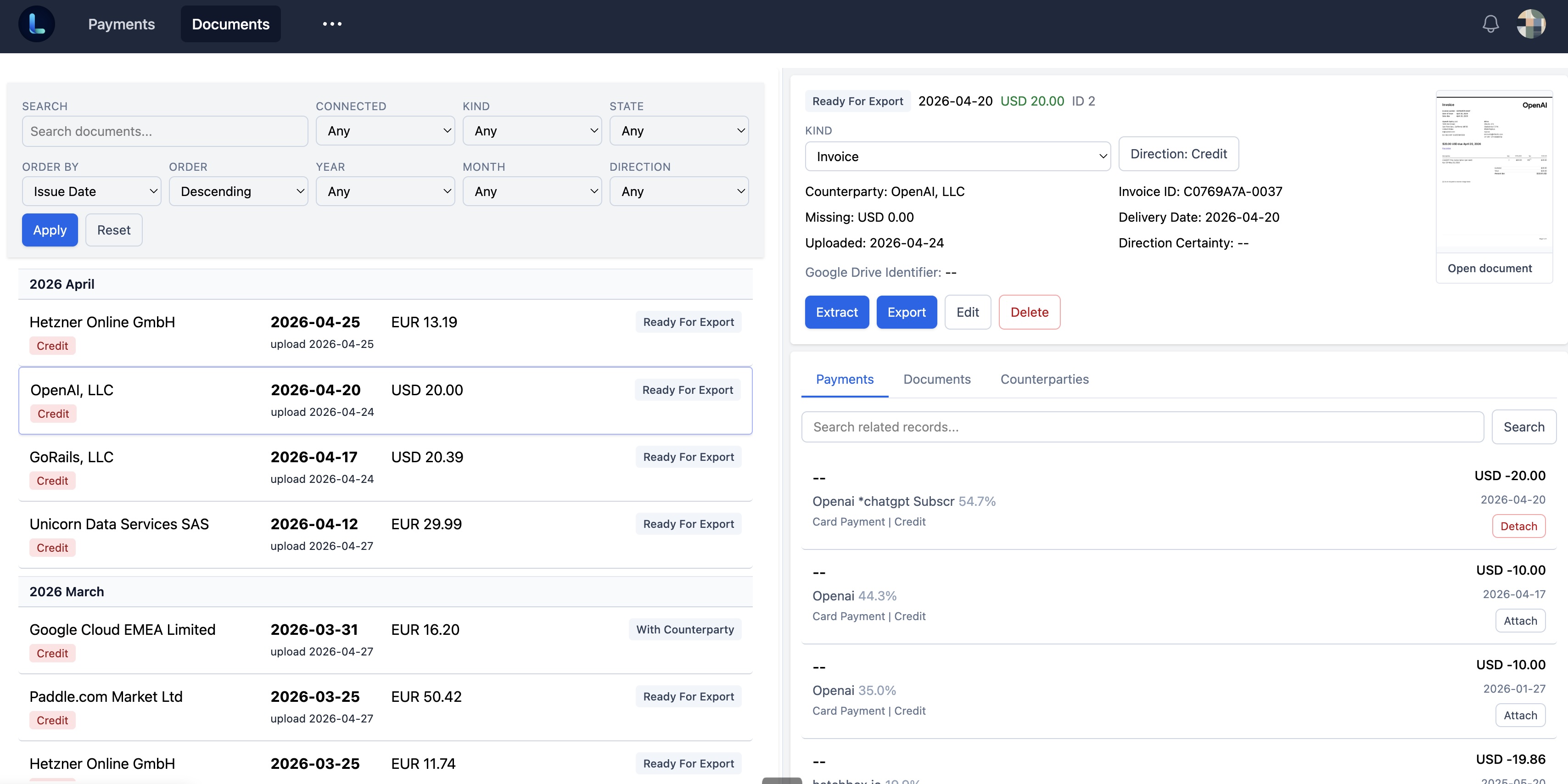The height and width of the screenshot is (784, 1568).
Task: Click the Counterparty: OpenAI, LLC text
Action: (885, 192)
